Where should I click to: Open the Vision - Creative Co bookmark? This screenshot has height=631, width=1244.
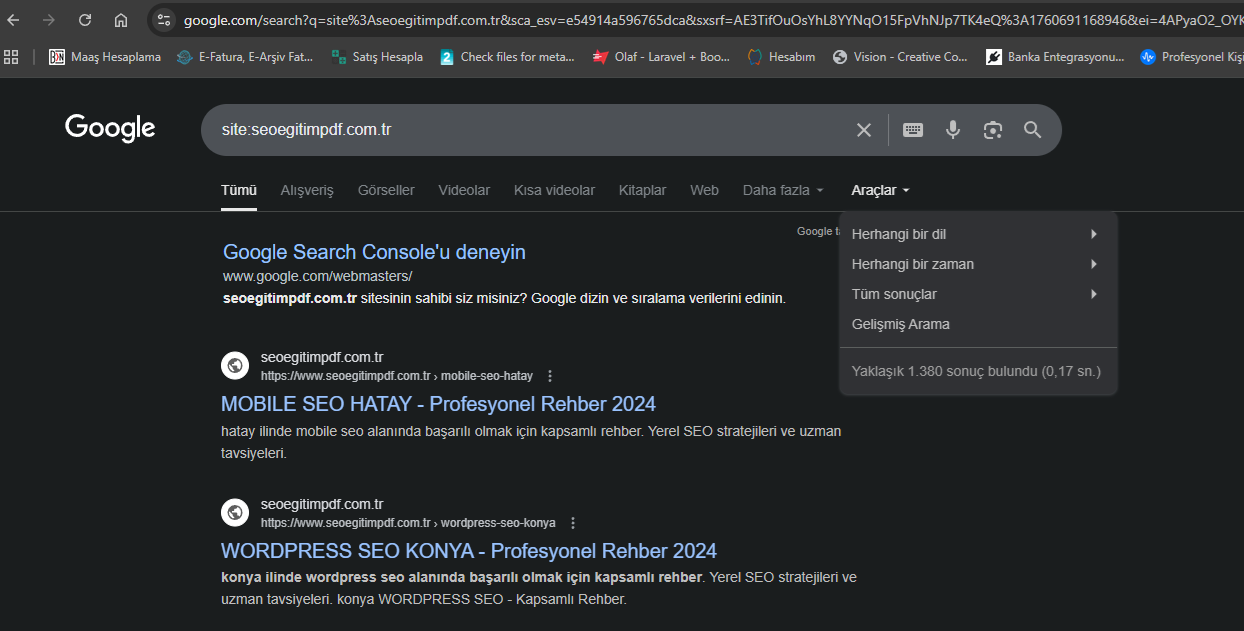pos(900,57)
